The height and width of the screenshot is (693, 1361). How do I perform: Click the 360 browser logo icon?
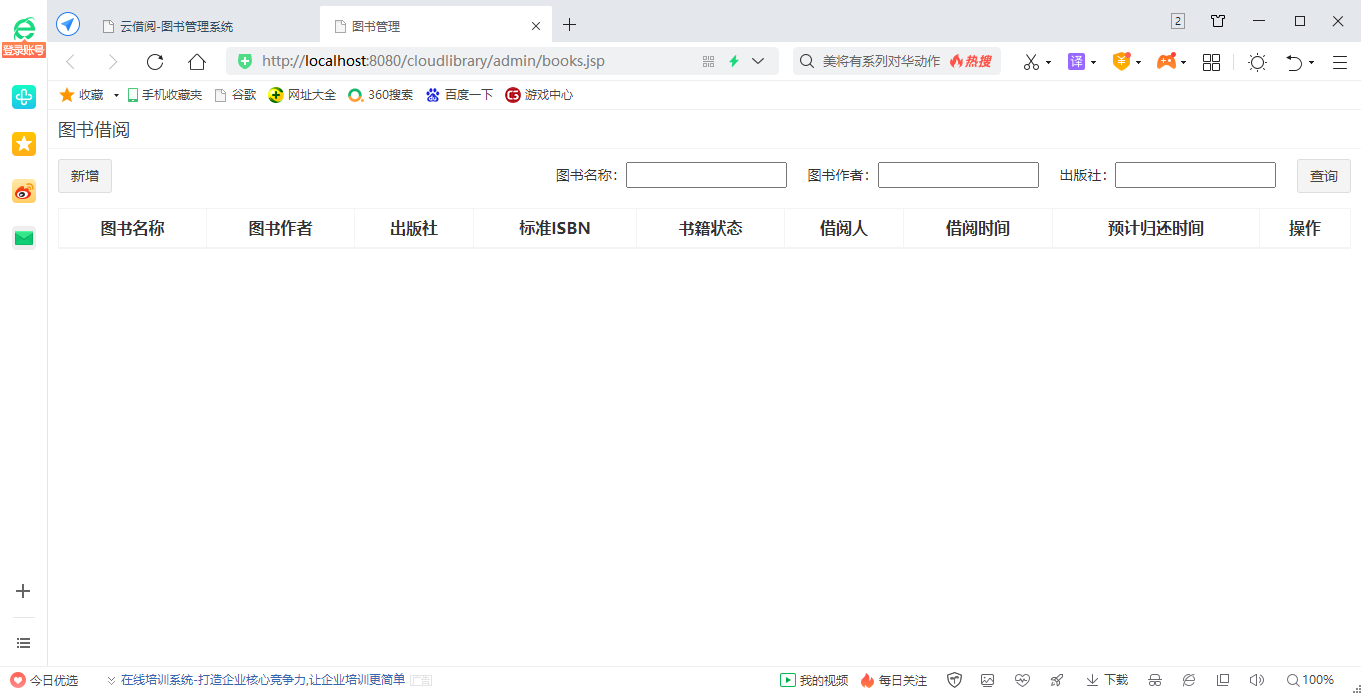click(x=24, y=27)
